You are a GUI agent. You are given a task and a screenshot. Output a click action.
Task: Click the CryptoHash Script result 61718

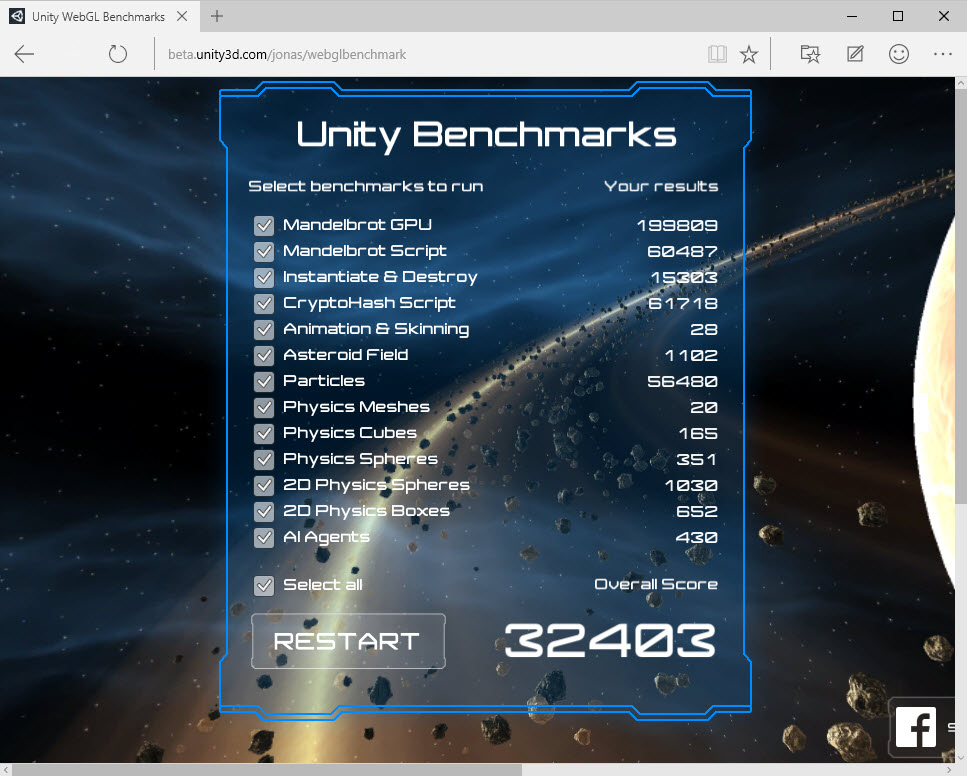[683, 303]
